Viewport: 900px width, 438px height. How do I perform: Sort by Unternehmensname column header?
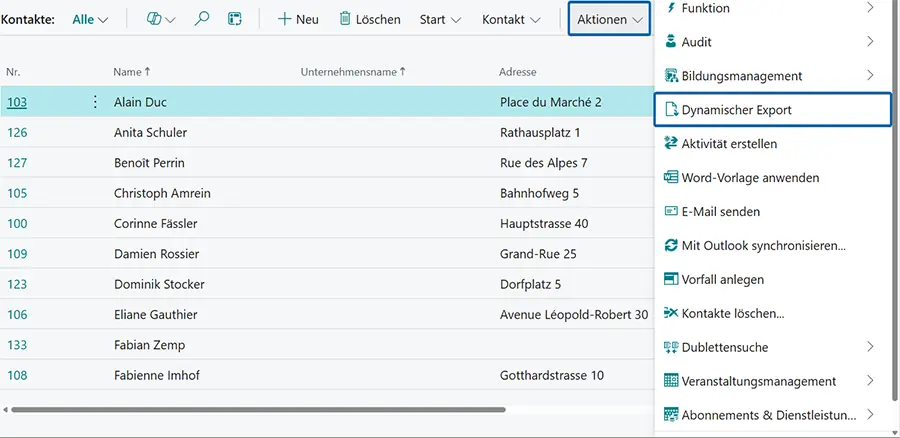(x=353, y=72)
